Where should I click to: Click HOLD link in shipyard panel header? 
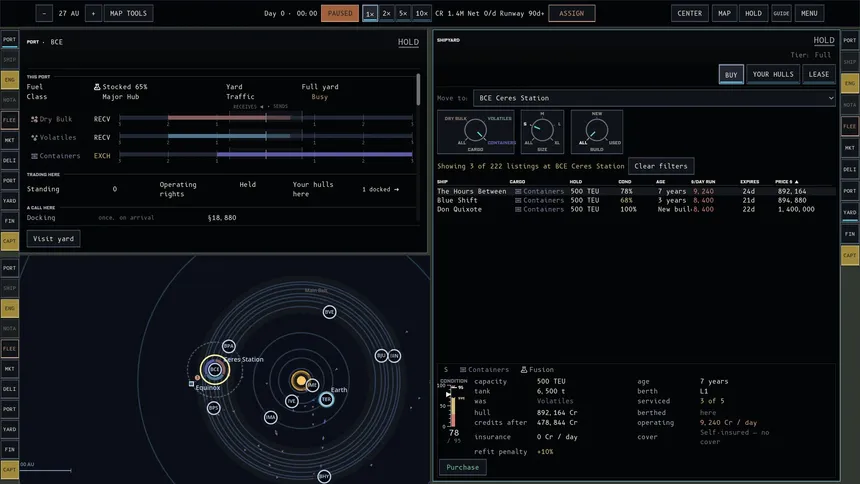[824, 41]
